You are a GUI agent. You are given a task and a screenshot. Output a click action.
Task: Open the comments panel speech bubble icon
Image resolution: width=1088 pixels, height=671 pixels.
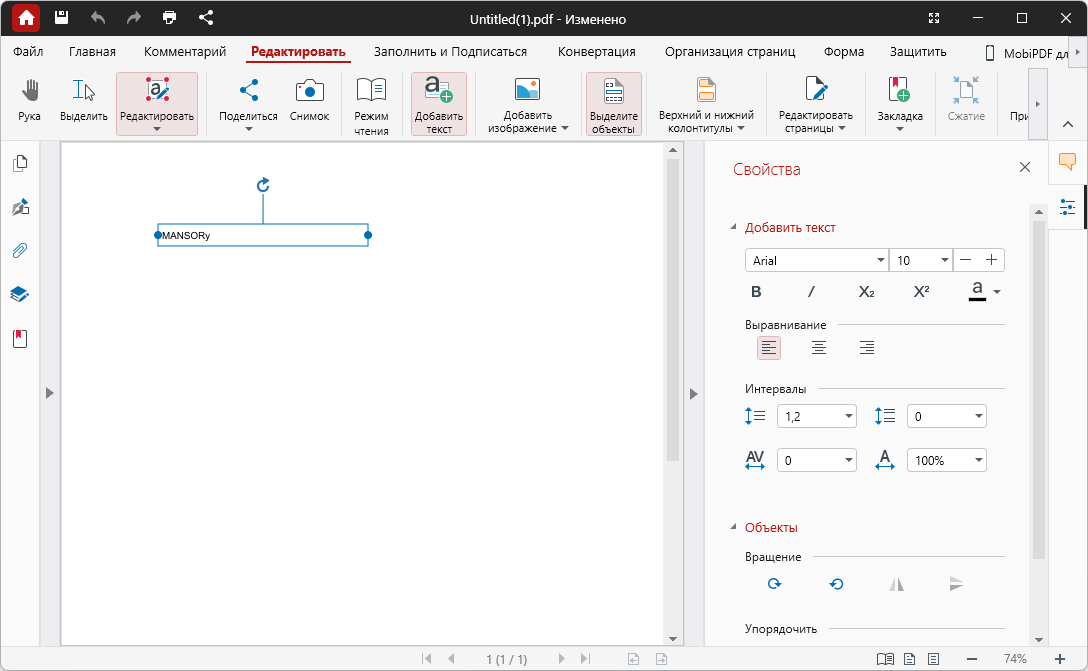pyautogui.click(x=1067, y=162)
